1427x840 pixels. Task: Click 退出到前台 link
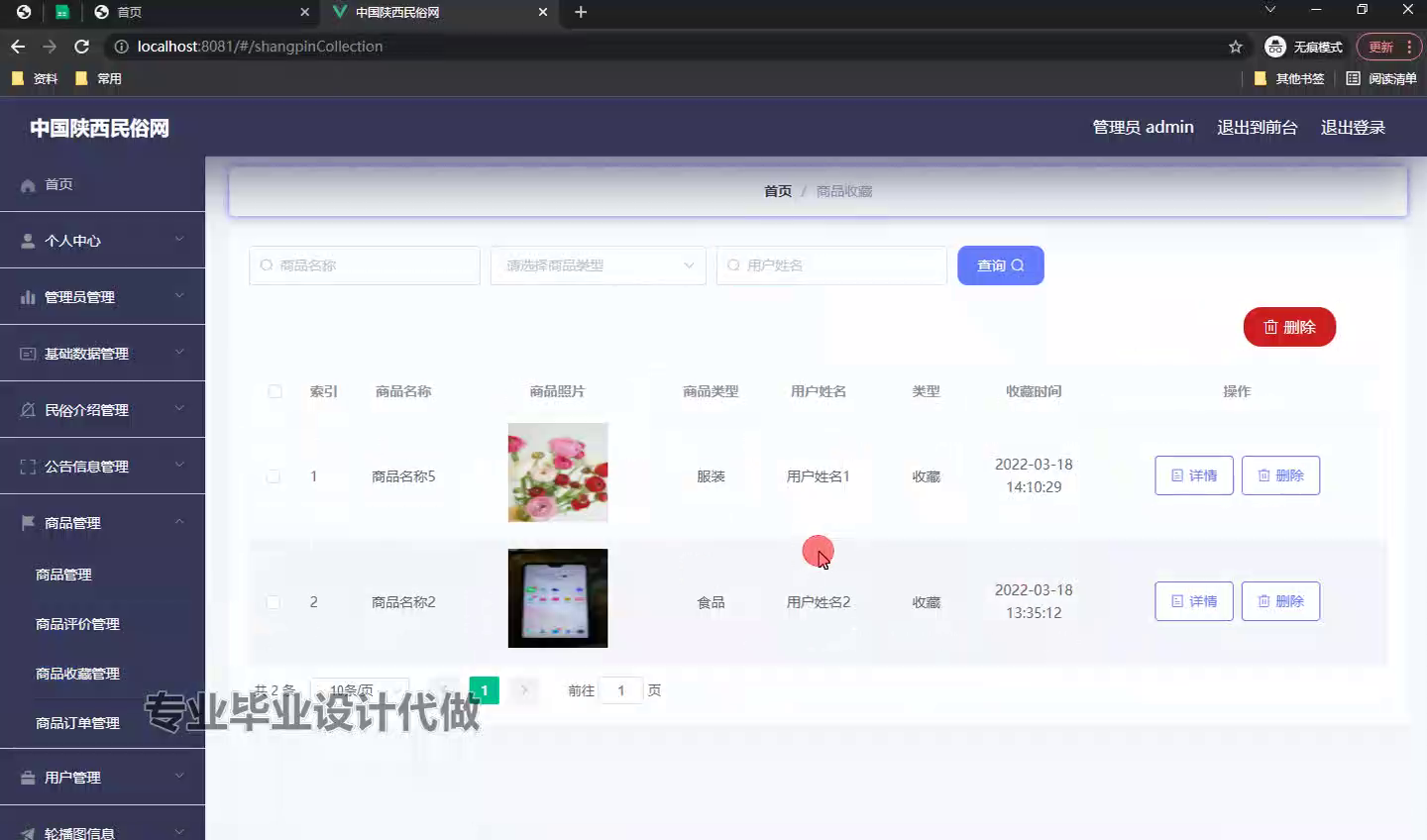click(1258, 127)
